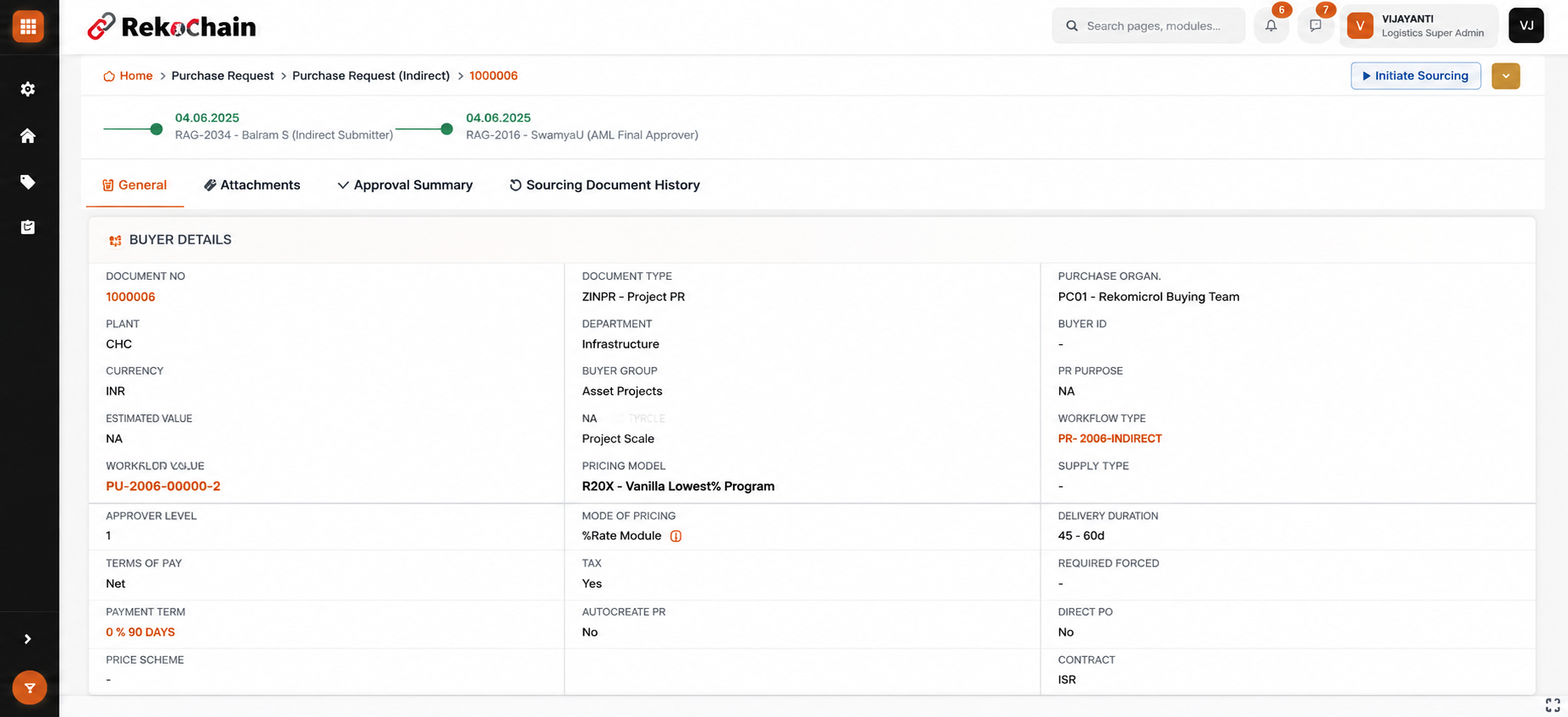Viewport: 1568px width, 717px height.
Task: Click the Net terms of pay value
Action: 116,583
